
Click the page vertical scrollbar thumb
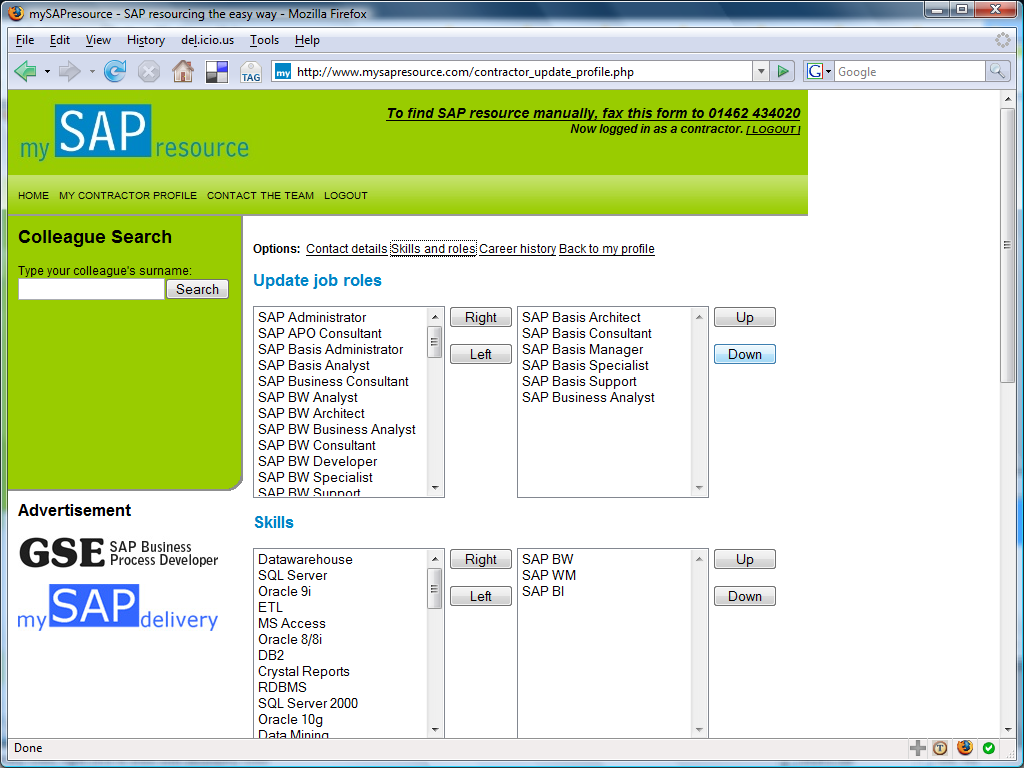pyautogui.click(x=1007, y=245)
